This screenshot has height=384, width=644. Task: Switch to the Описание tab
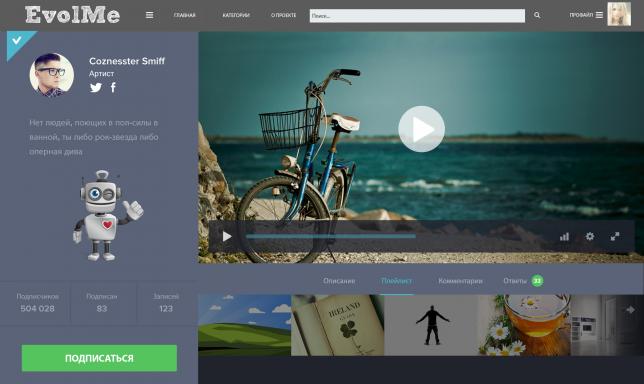click(x=339, y=281)
